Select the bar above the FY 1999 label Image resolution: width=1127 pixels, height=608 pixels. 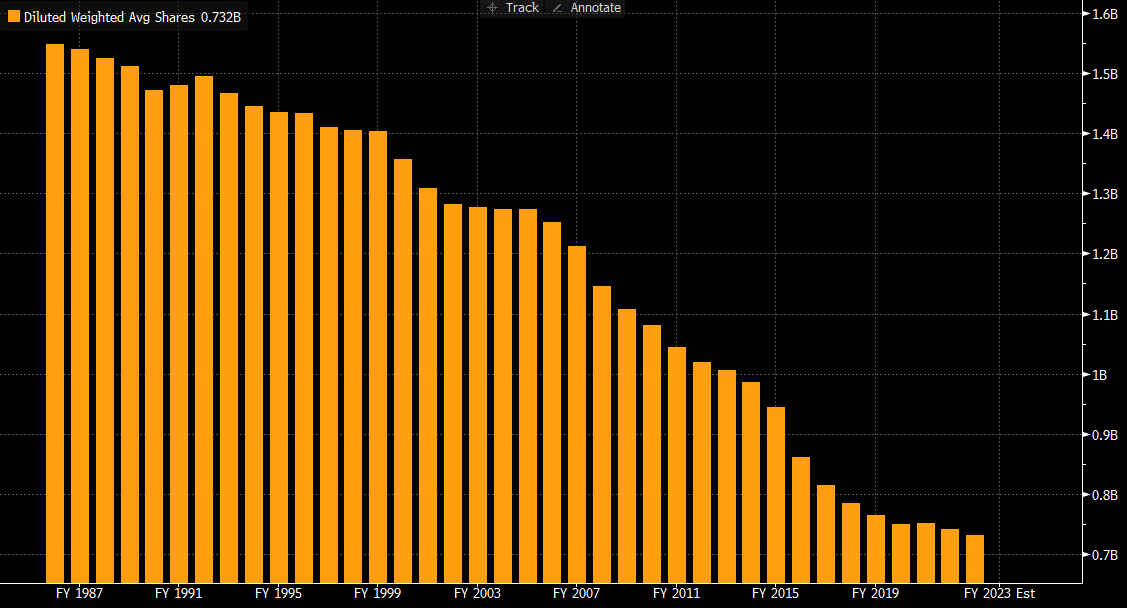(378, 357)
